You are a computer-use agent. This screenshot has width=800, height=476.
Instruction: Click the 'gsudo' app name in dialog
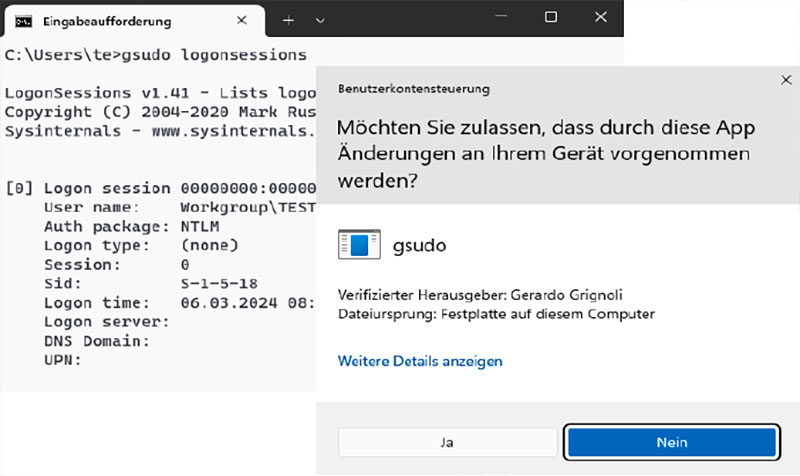(419, 245)
